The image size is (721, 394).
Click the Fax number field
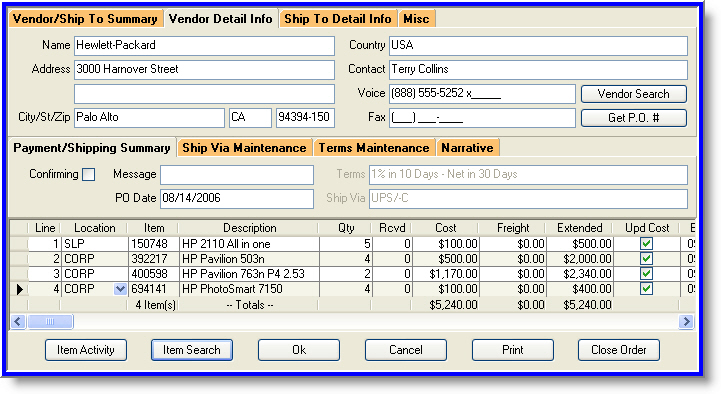click(482, 118)
